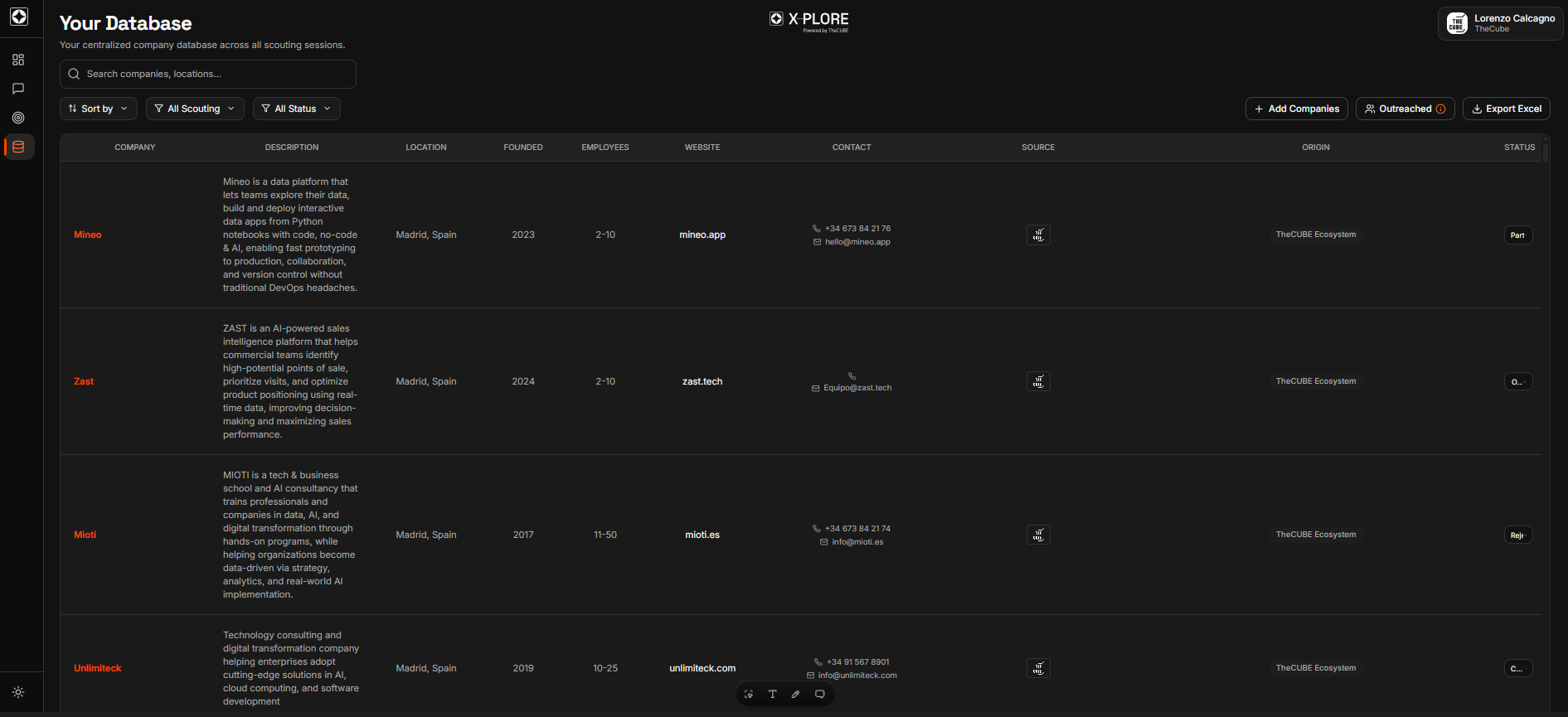Open the mioti.es website link
Image resolution: width=1568 pixels, height=717 pixels.
click(x=702, y=535)
